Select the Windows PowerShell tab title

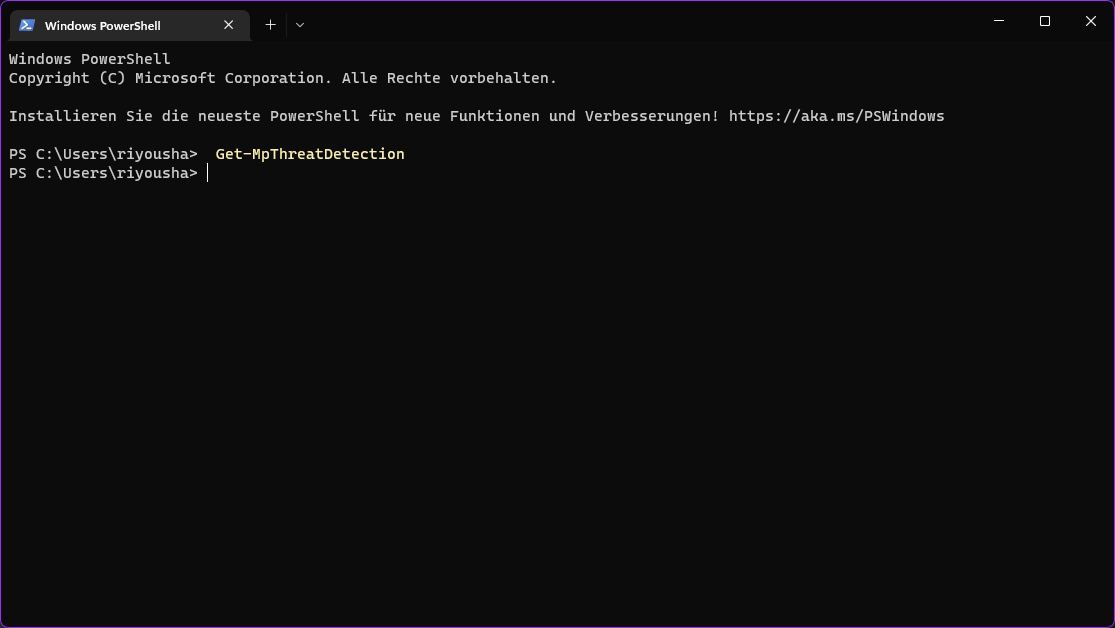point(102,26)
